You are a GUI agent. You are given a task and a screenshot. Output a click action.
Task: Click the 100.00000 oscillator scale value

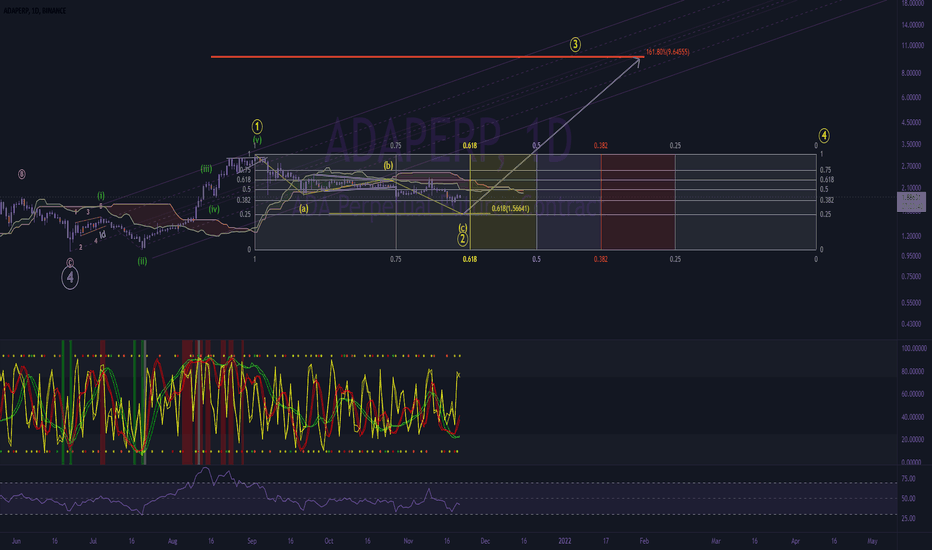[x=914, y=348]
